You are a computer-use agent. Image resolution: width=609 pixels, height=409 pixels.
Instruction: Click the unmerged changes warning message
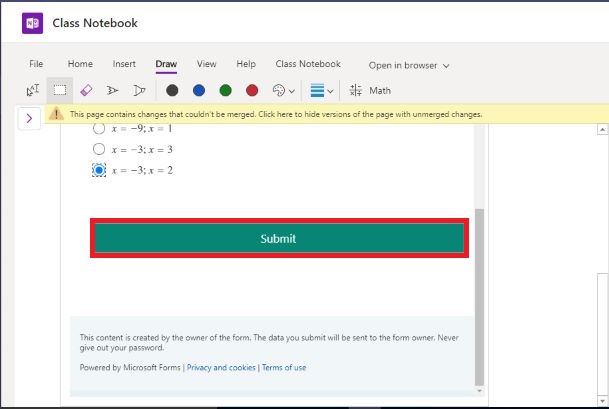276,114
